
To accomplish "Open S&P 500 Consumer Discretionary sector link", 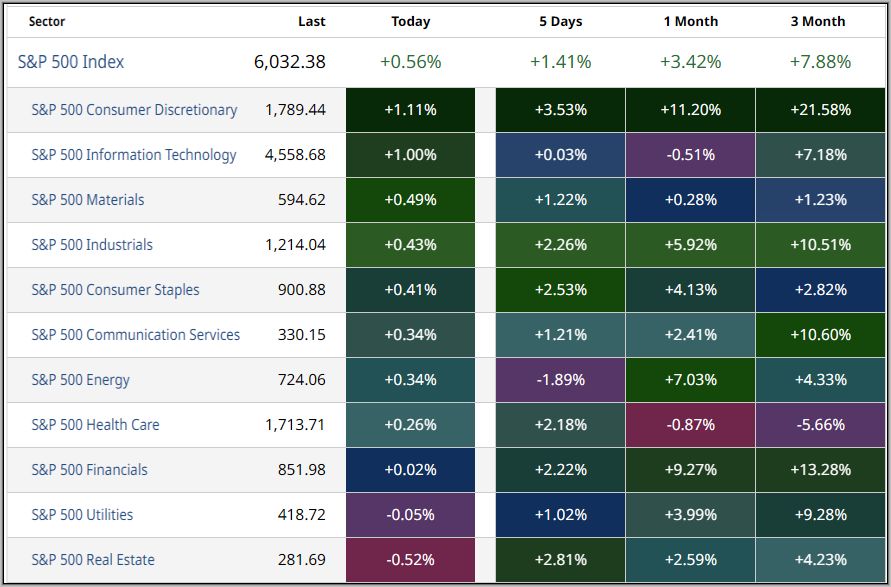I will click(x=134, y=110).
